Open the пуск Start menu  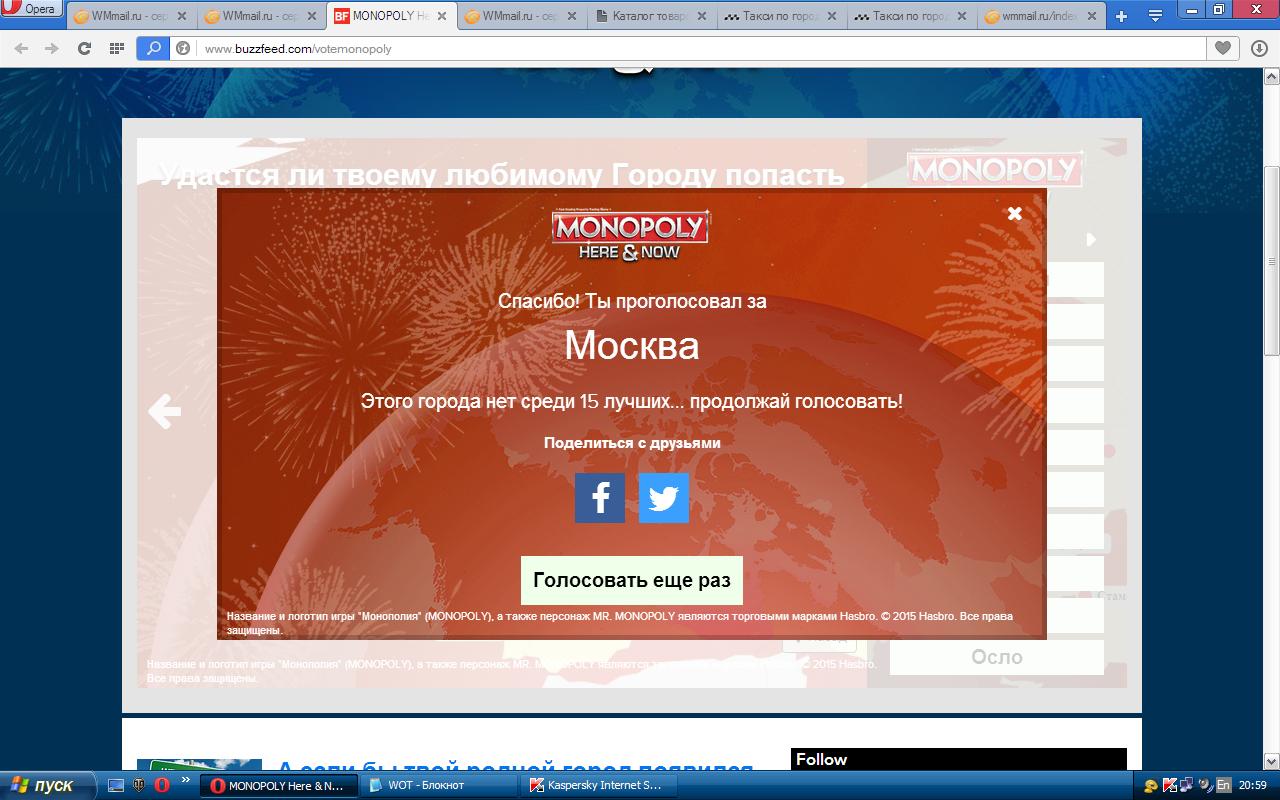tap(48, 785)
